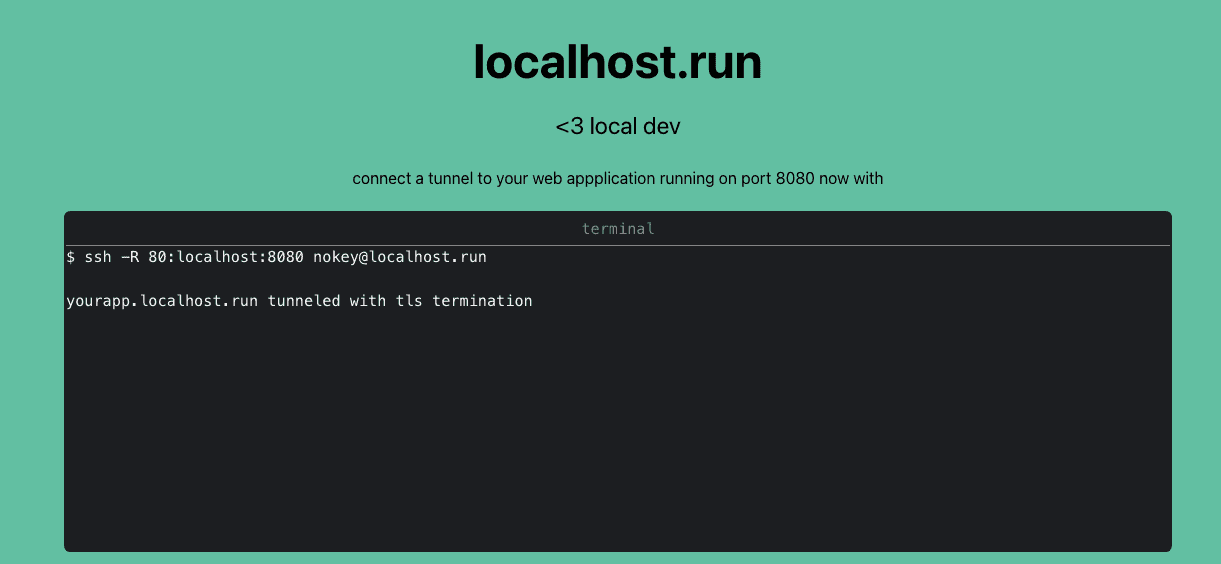Click the "<3 local dev" subtitle

pyautogui.click(x=617, y=127)
